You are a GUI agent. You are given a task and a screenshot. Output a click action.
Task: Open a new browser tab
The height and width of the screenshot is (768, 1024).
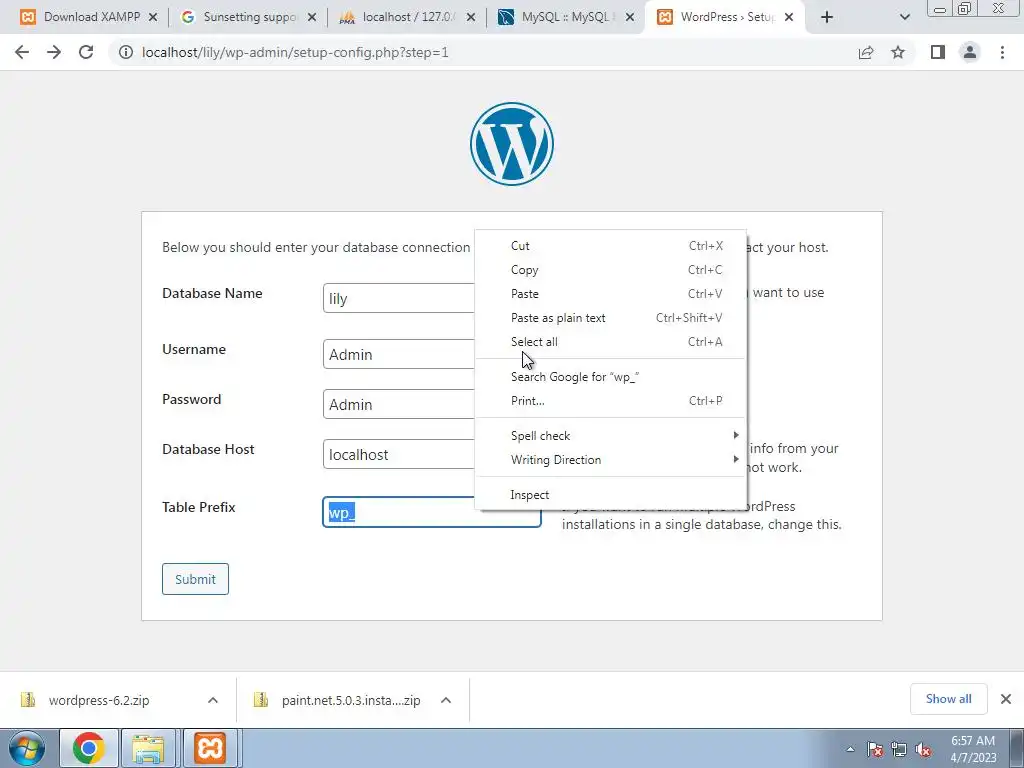pyautogui.click(x=827, y=17)
